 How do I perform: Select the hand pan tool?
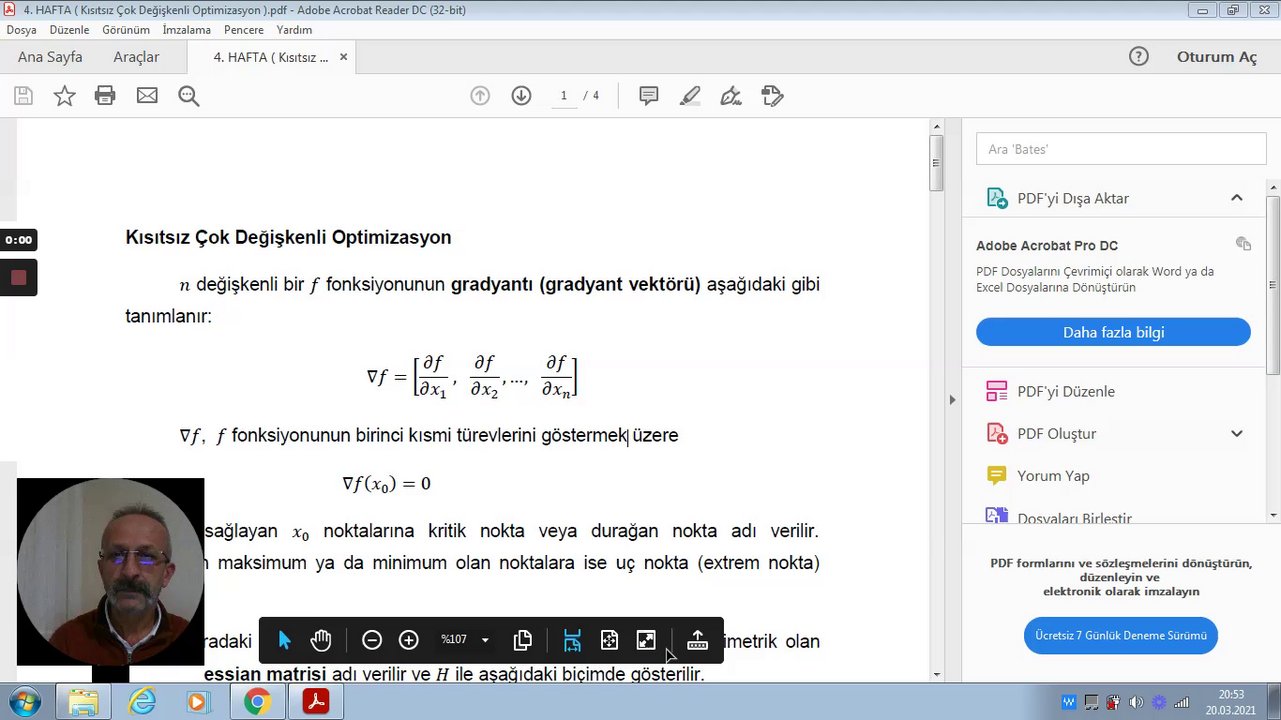(320, 640)
